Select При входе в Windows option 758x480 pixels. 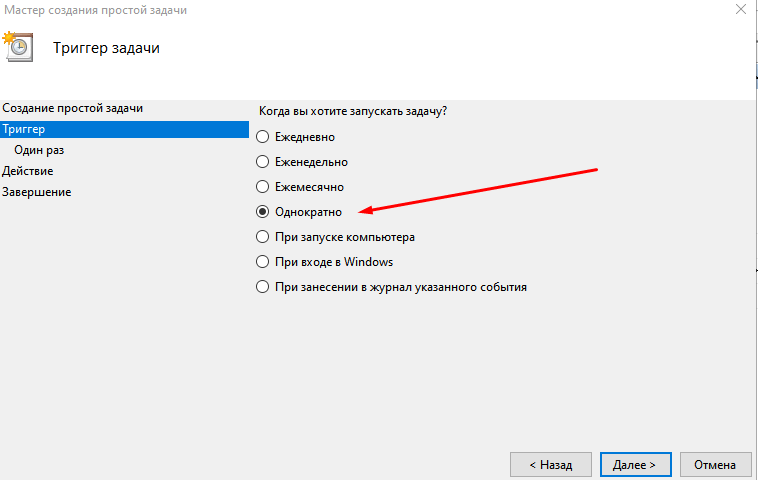(263, 262)
